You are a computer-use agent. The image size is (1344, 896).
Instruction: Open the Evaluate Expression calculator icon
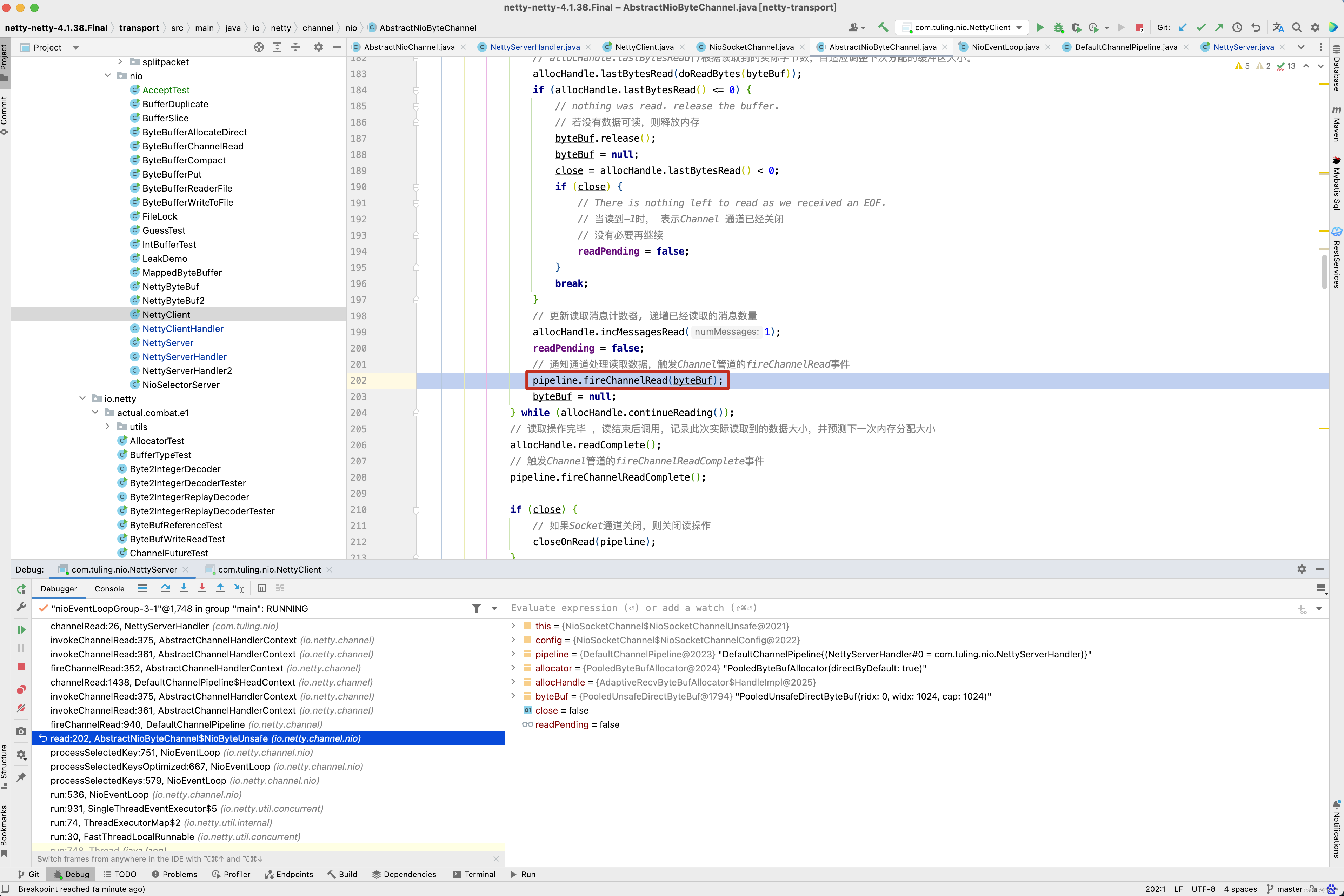pos(262,588)
